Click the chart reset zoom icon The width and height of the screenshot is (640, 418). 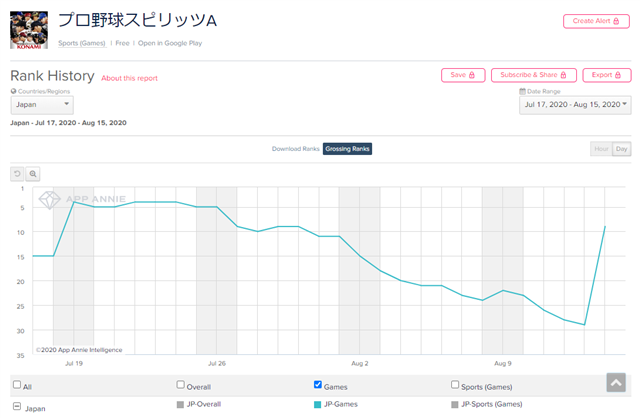tap(17, 174)
